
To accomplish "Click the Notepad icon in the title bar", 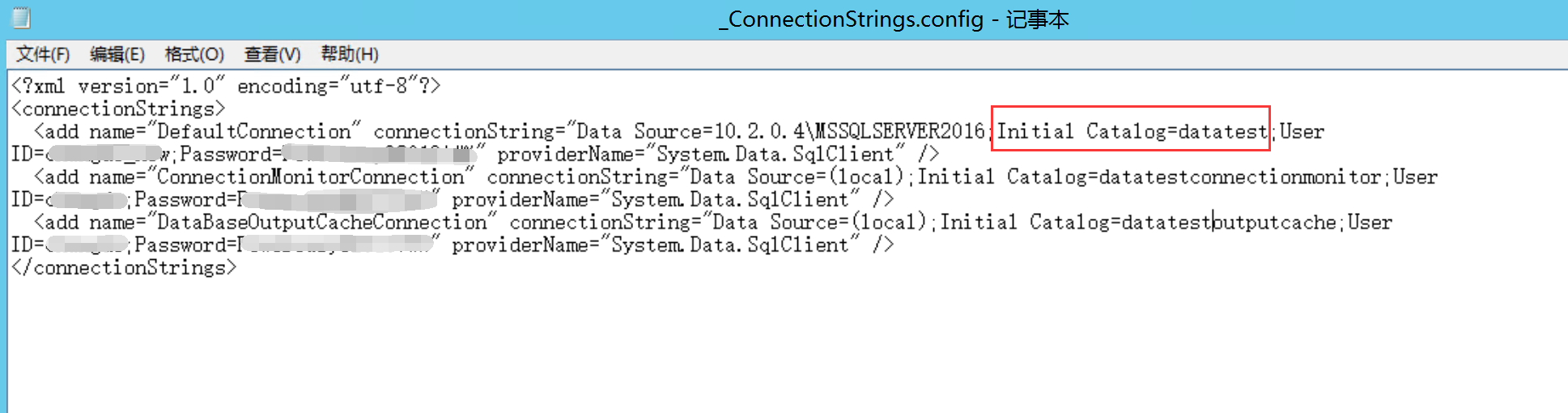I will coord(21,17).
